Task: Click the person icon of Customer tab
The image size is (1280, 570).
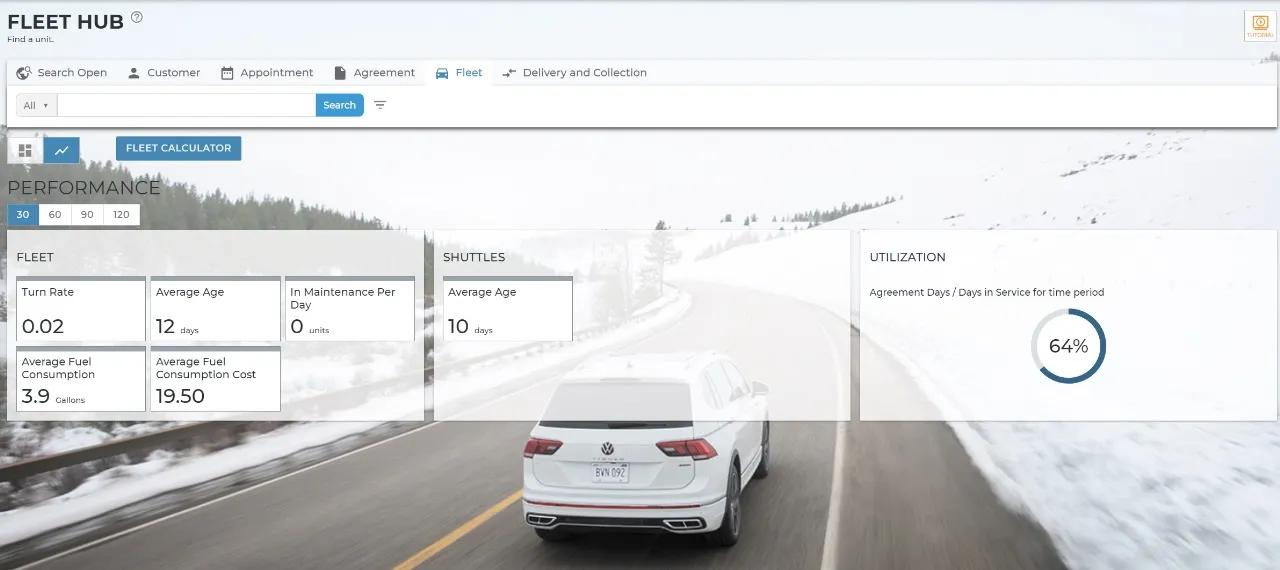Action: [133, 73]
